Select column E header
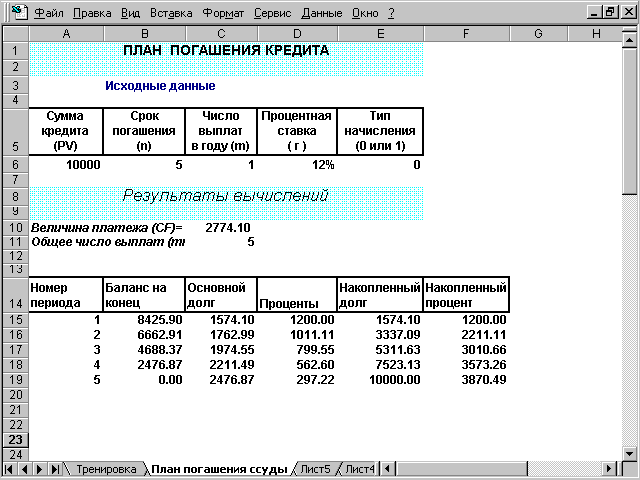Image resolution: width=640 pixels, height=480 pixels. pyautogui.click(x=381, y=34)
